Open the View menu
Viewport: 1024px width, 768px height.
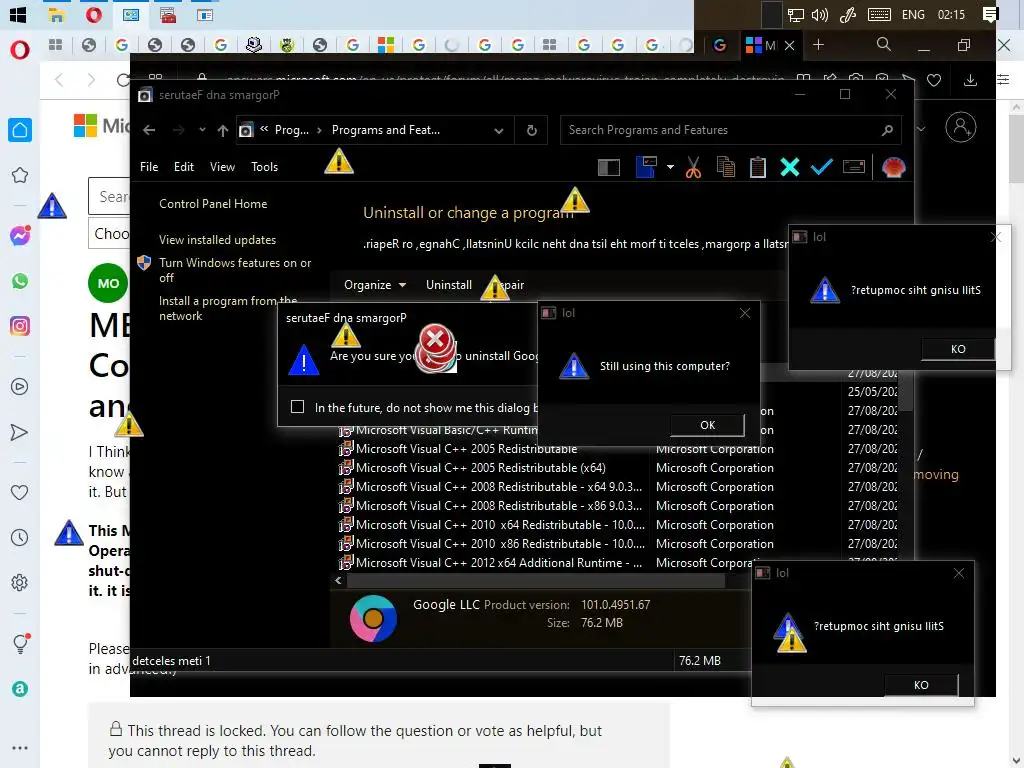222,167
